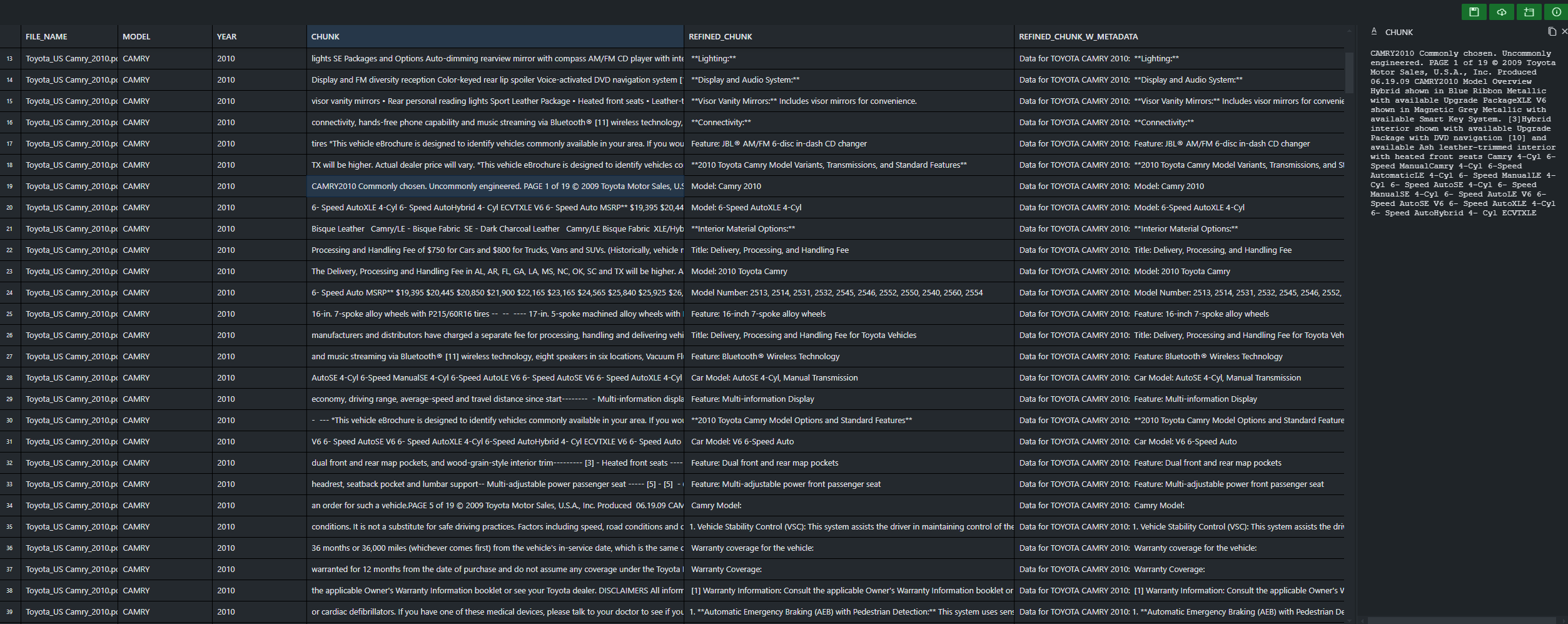
Task: Click chunk cell starting 'or cardiac defibrillators'
Action: 495,611
